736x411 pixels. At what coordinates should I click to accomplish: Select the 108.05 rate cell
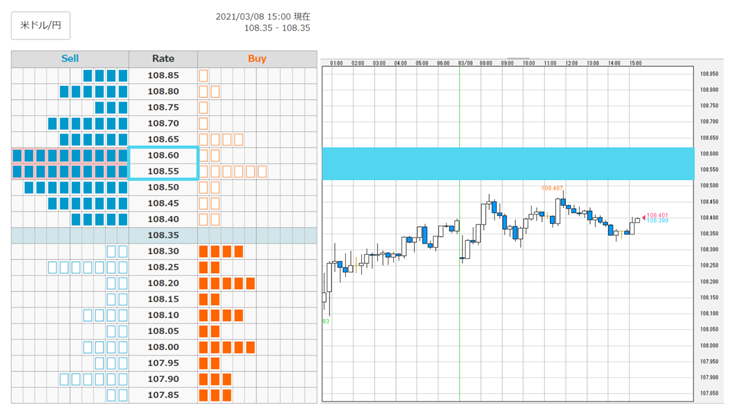163,331
